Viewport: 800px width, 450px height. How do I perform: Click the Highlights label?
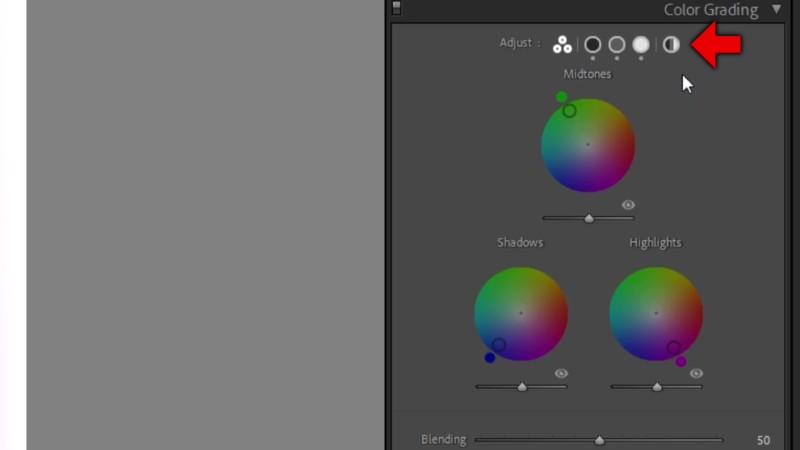(x=655, y=242)
